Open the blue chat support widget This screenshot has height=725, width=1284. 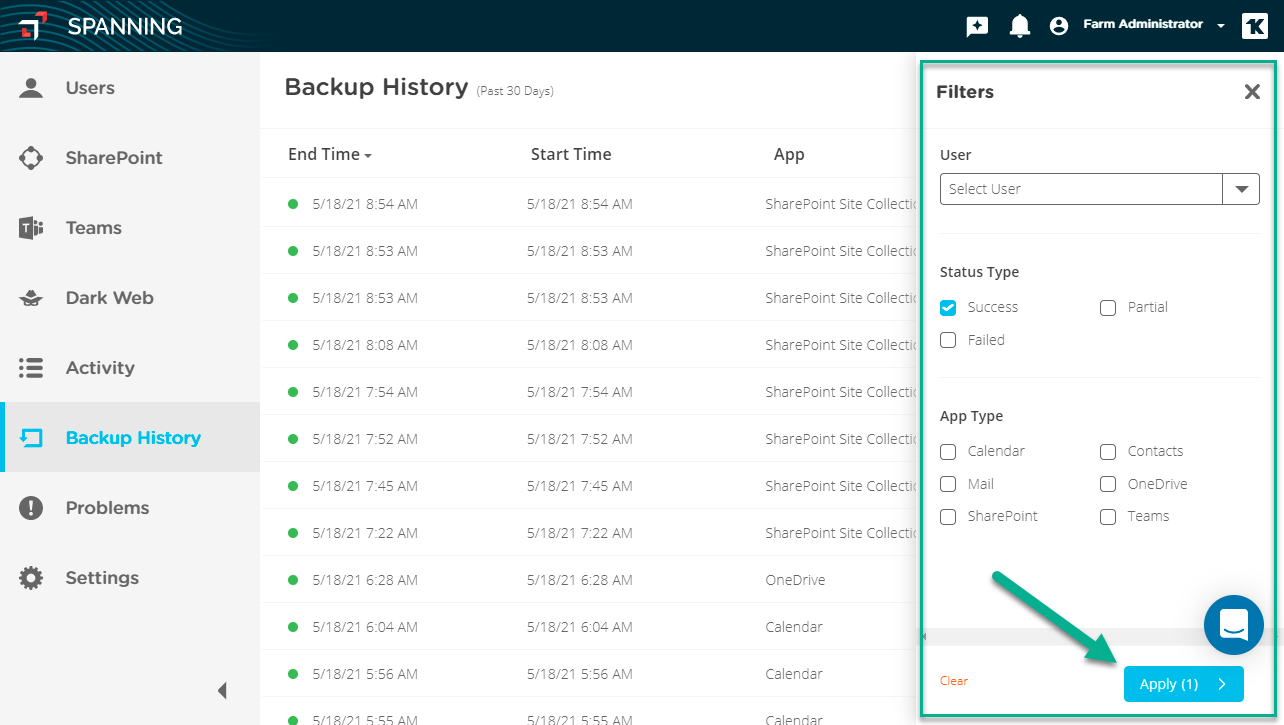(1233, 625)
